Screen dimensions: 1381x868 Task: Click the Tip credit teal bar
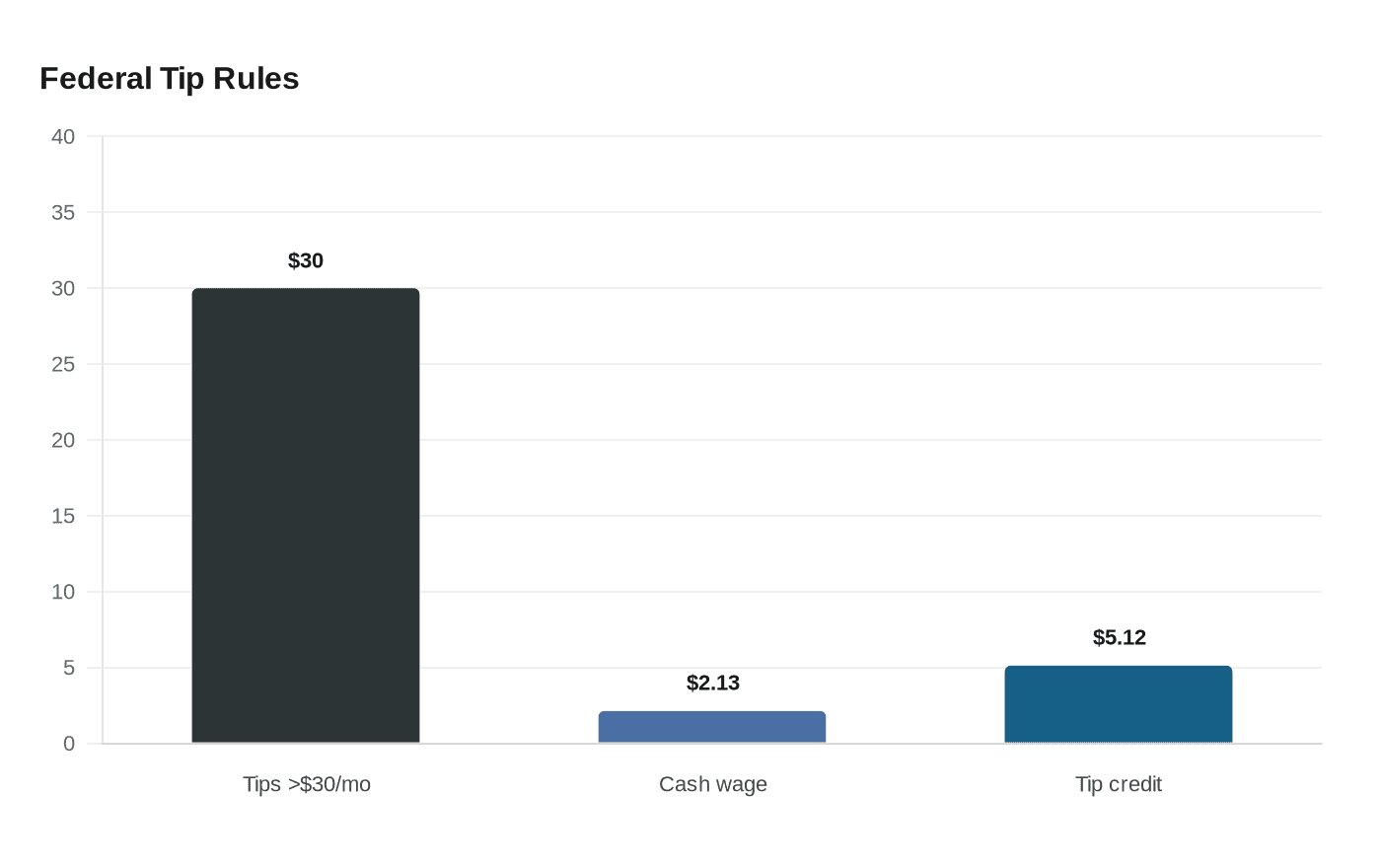point(1119,704)
